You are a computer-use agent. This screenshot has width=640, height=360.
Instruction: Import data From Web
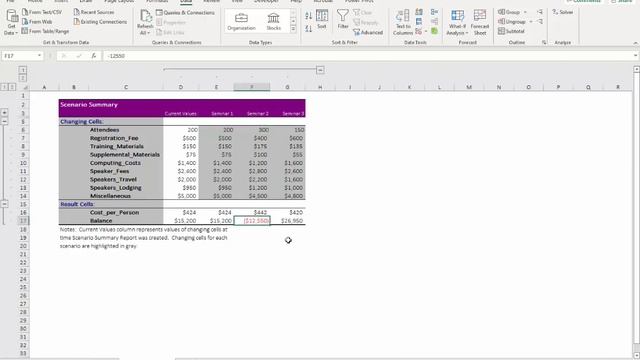click(37, 22)
